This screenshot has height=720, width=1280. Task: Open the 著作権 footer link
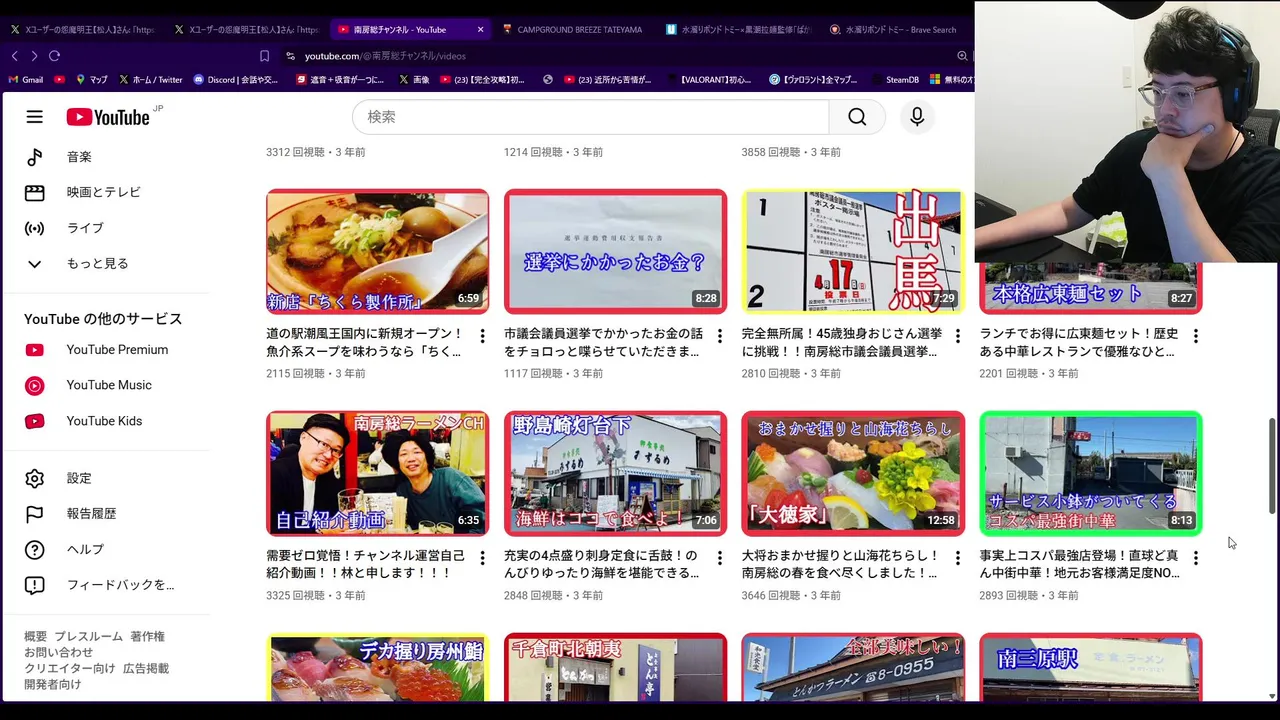pos(147,636)
